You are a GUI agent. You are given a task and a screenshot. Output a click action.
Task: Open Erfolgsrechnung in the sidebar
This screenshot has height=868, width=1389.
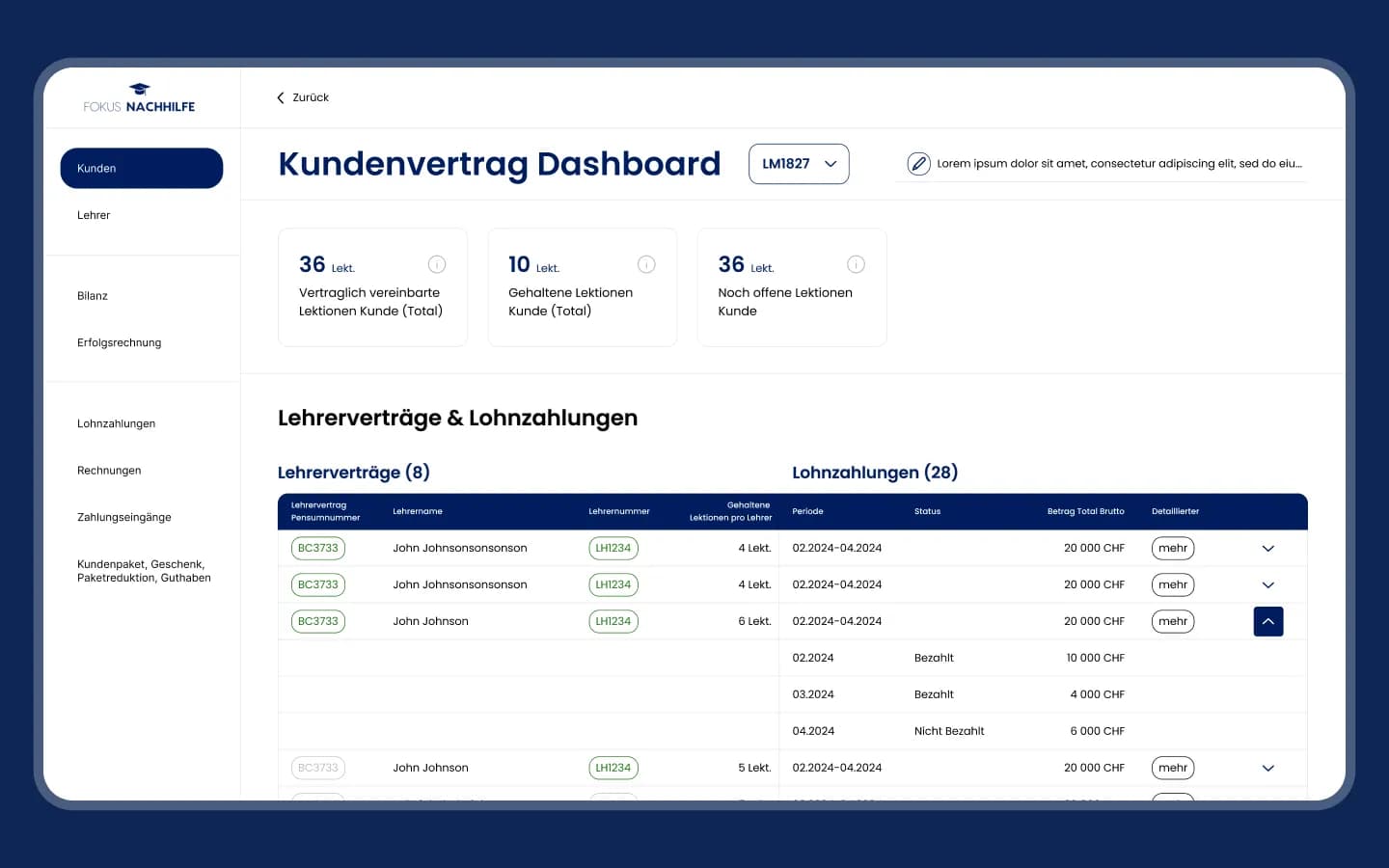click(120, 342)
